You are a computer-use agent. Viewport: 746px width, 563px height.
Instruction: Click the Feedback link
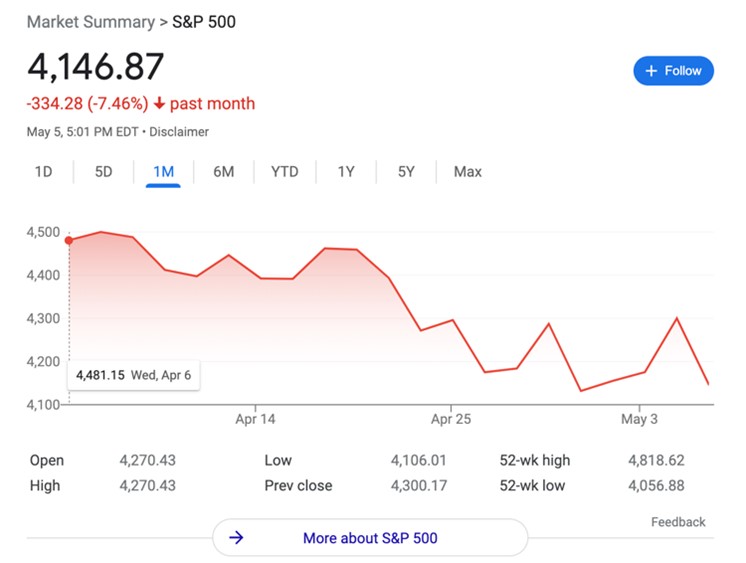(x=678, y=522)
